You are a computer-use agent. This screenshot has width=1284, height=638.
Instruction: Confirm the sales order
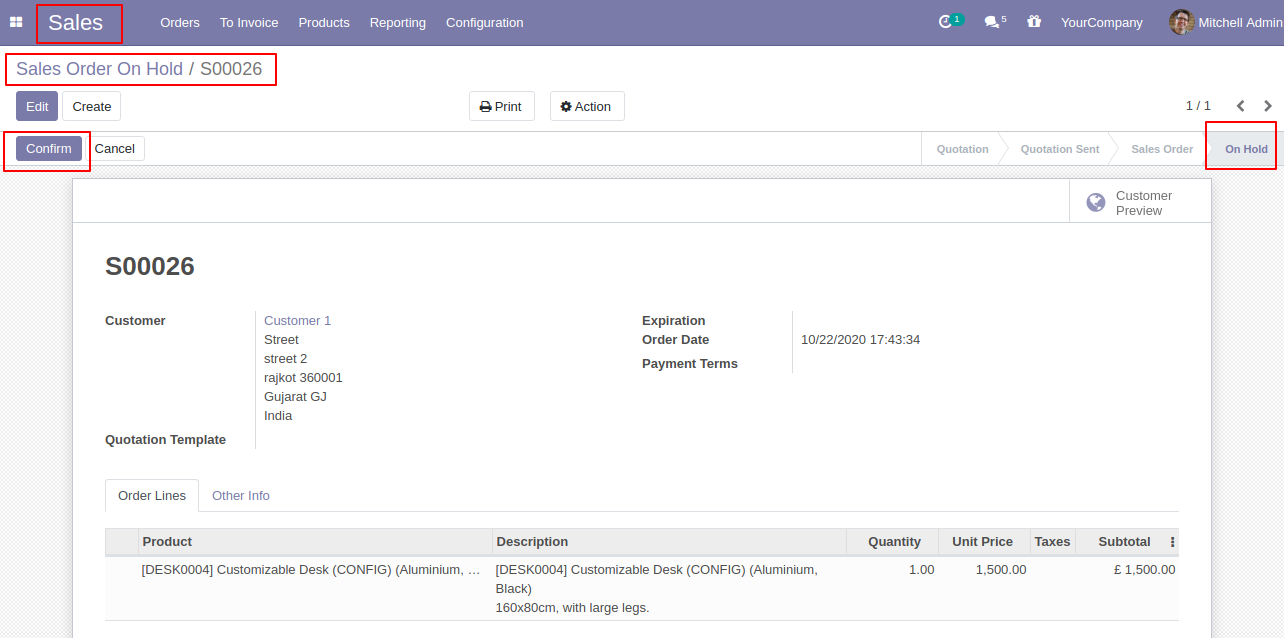point(49,148)
